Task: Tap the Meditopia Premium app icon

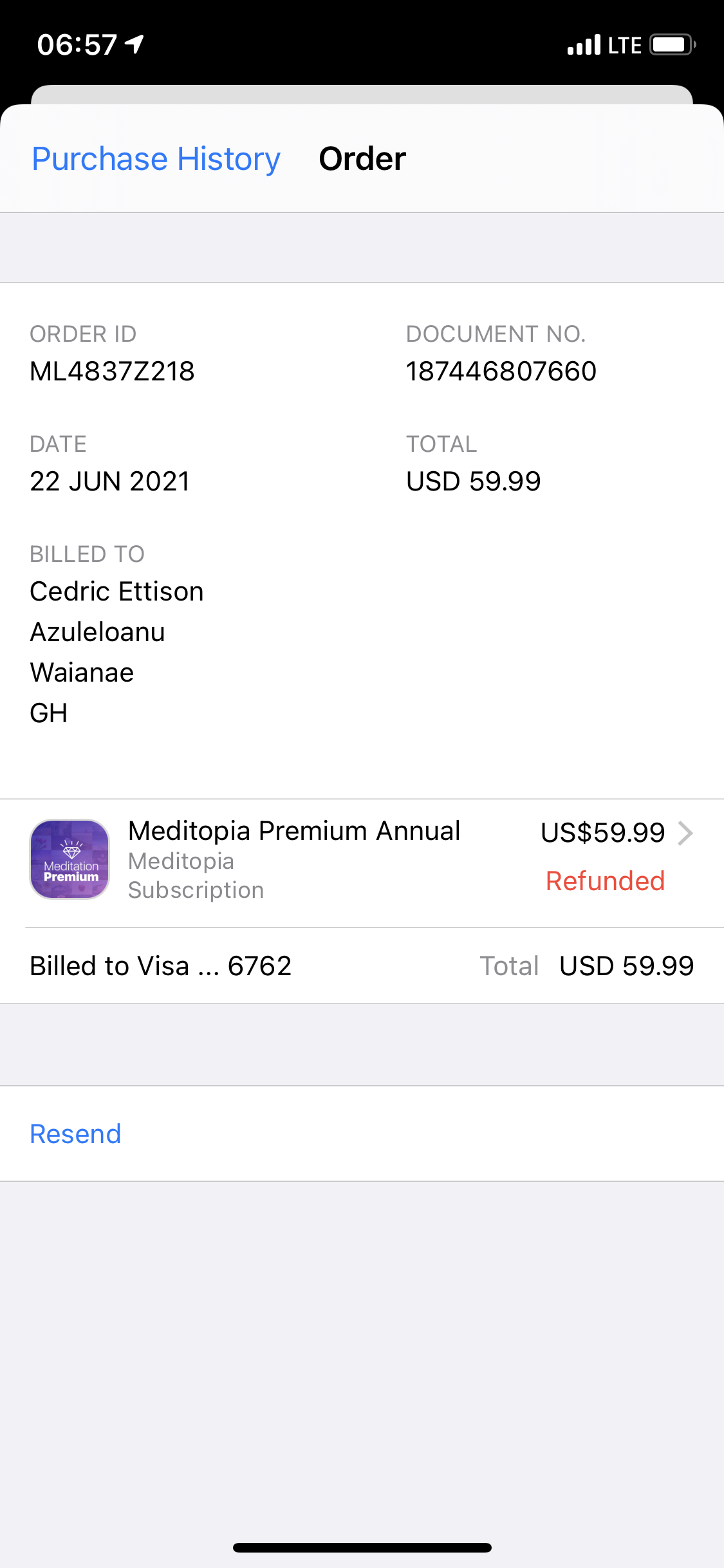Action: [x=70, y=859]
